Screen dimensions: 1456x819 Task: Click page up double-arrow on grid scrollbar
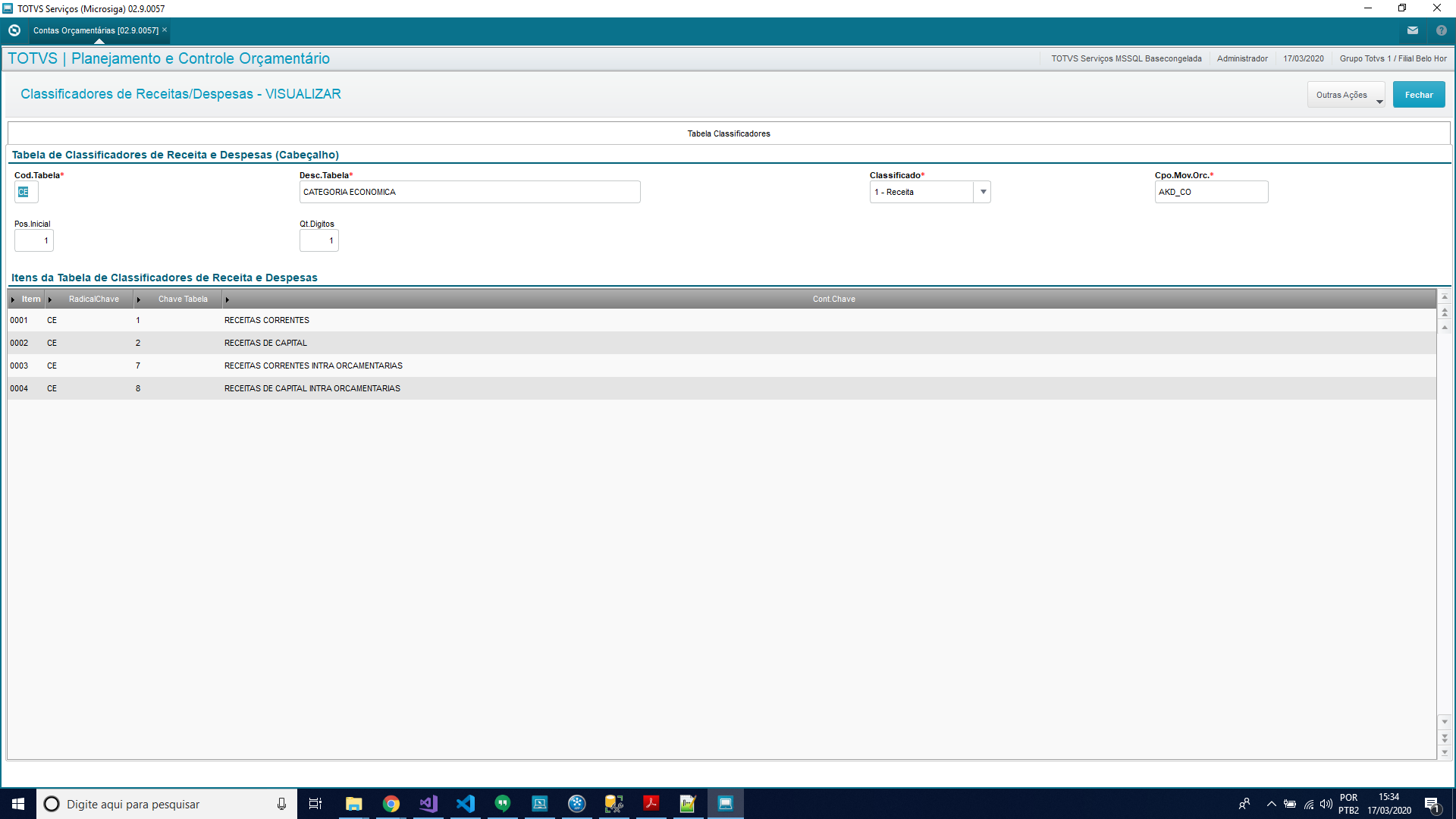(1445, 312)
